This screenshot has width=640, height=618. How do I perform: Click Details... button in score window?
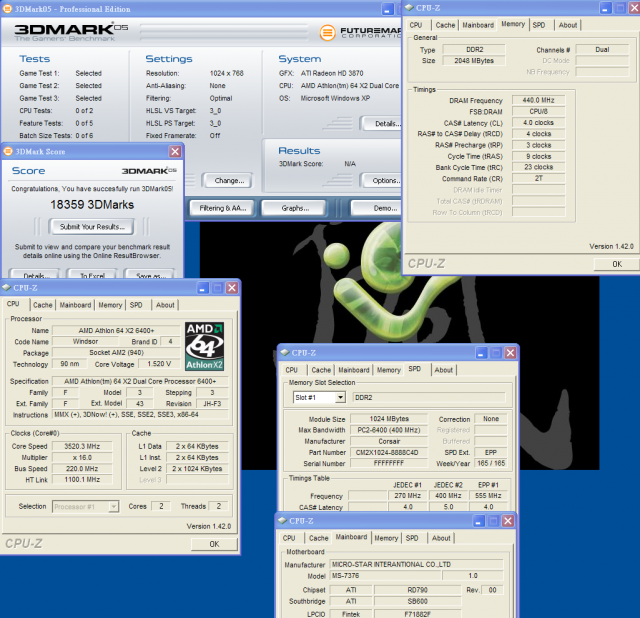pyautogui.click(x=35, y=275)
